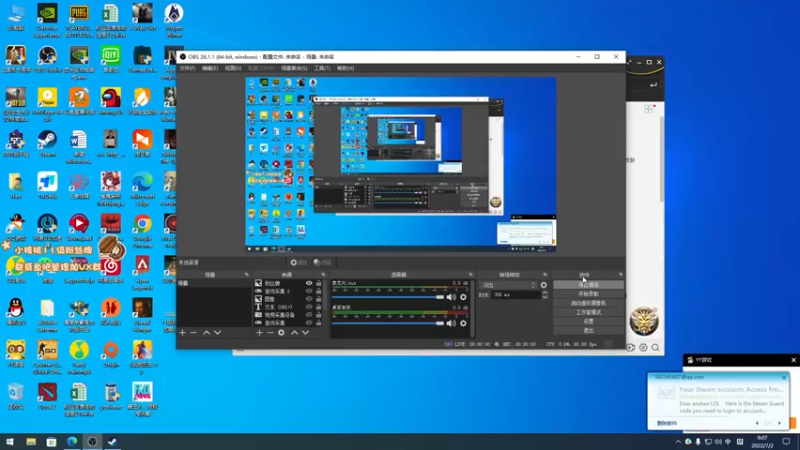Viewport: 800px width, 450px height.
Task: Open File Explorer from taskbar
Action: pos(31,442)
